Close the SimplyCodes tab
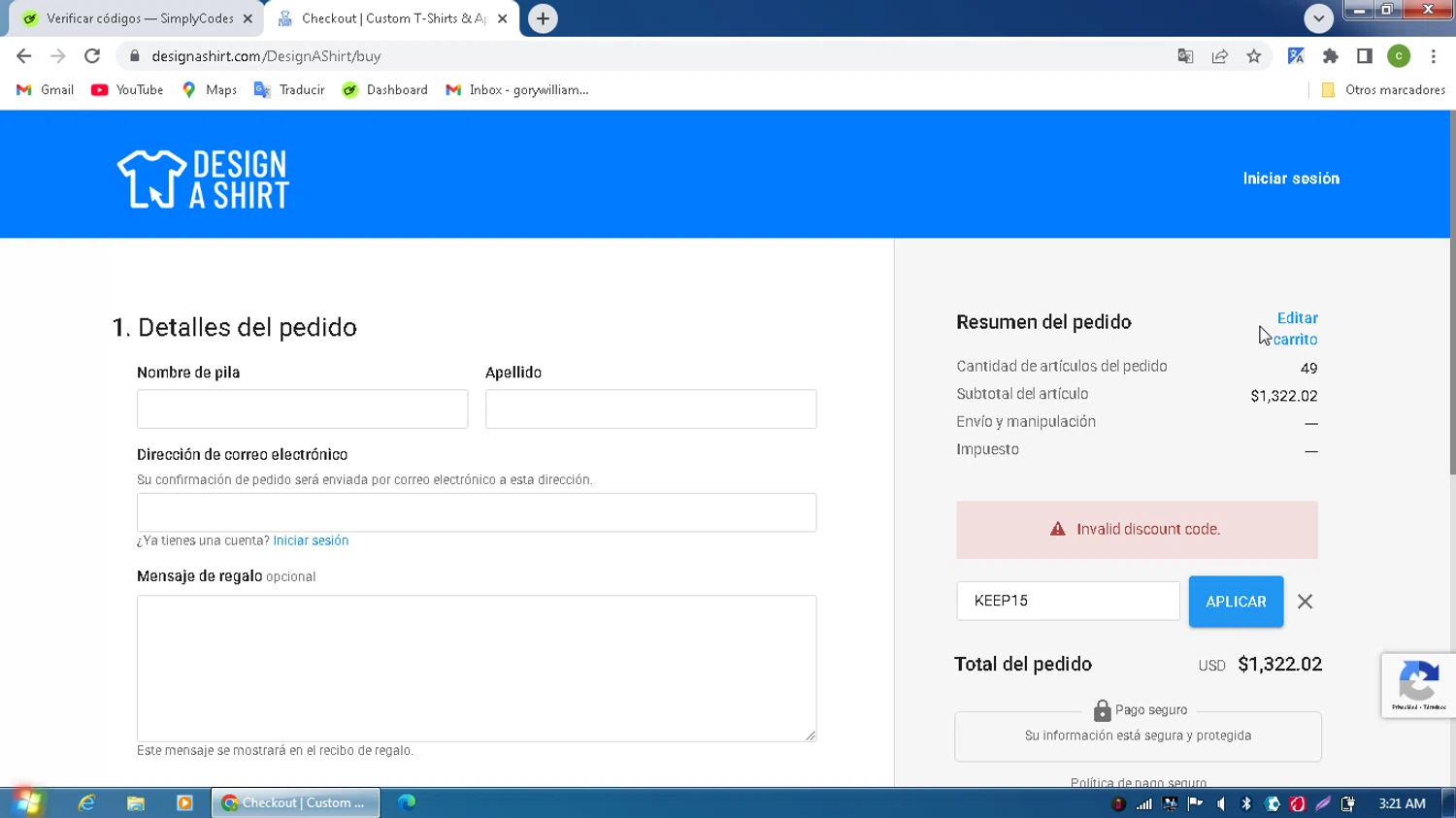 pyautogui.click(x=248, y=18)
